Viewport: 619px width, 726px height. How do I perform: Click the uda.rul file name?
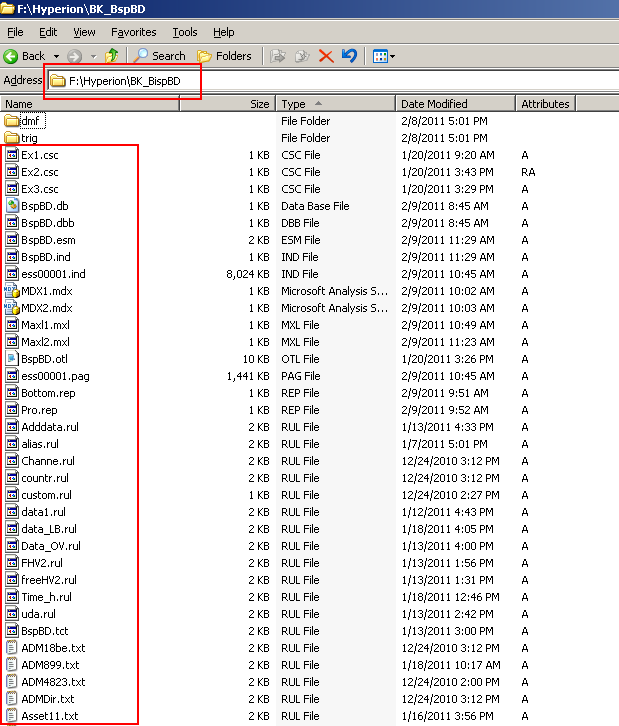(x=38, y=614)
